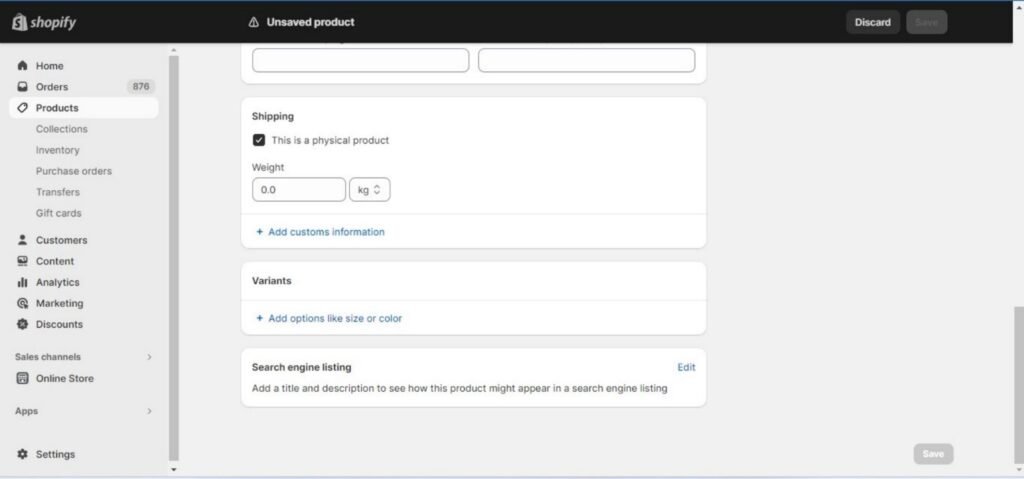Expand the Apps section chevron
Viewport: 1024px width, 479px height.
pos(150,411)
